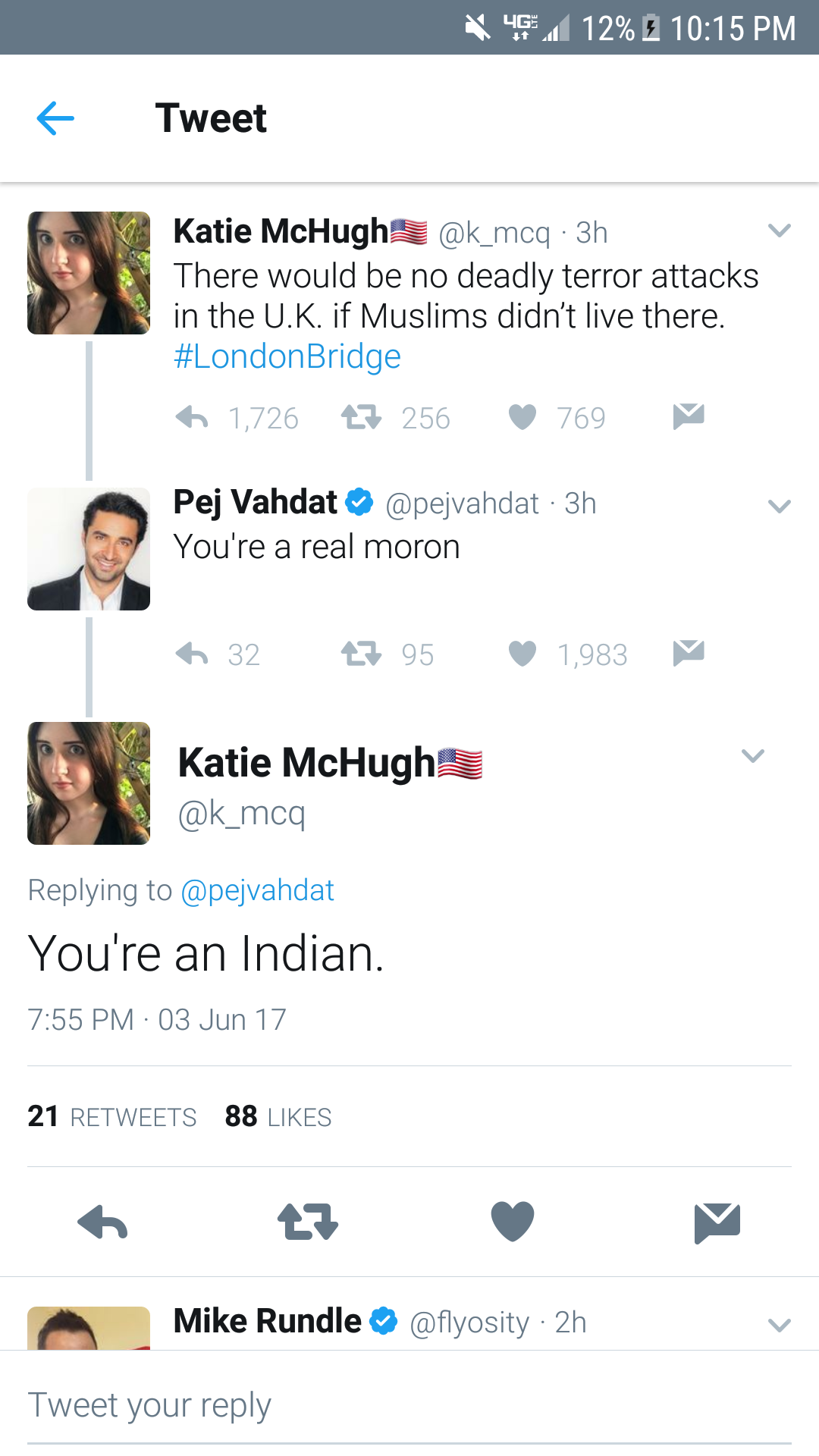Open Pej Vahdat's profile picture
The width and height of the screenshot is (819, 1456).
click(89, 549)
